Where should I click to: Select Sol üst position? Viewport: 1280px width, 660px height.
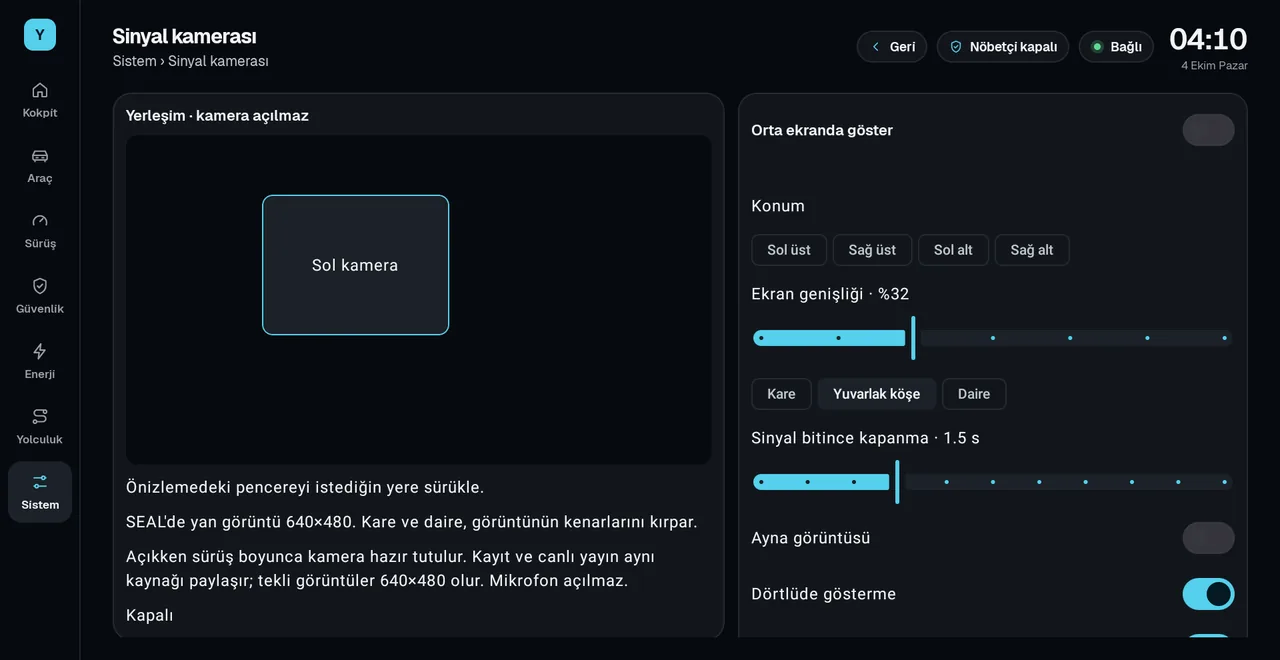click(789, 250)
